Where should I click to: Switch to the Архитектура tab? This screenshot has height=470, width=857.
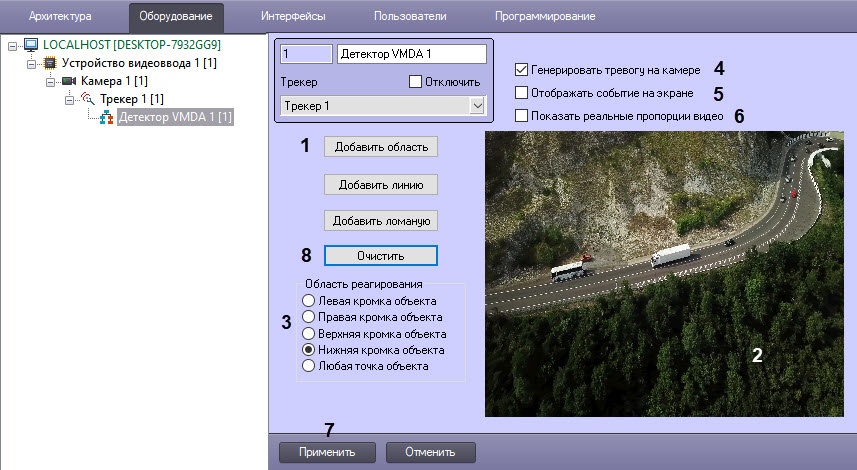point(60,17)
